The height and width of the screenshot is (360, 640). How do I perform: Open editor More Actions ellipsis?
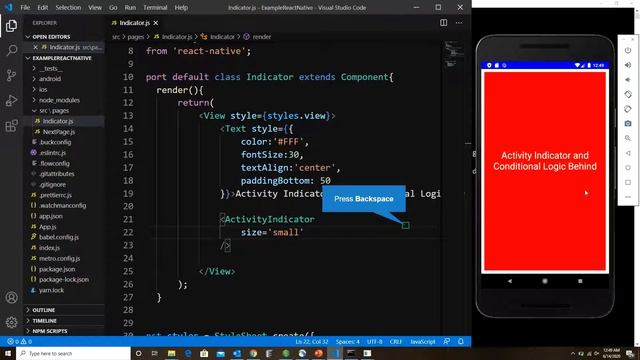coord(459,23)
